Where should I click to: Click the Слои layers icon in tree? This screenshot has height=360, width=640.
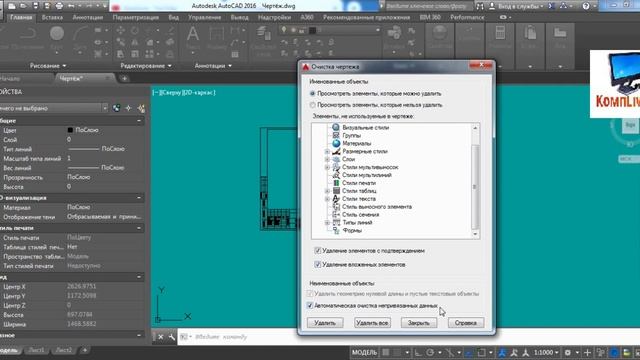click(336, 159)
